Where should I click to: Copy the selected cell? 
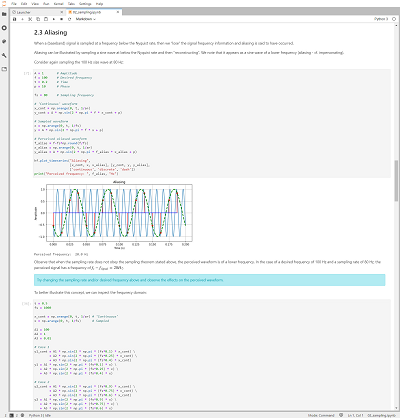pos(38,19)
